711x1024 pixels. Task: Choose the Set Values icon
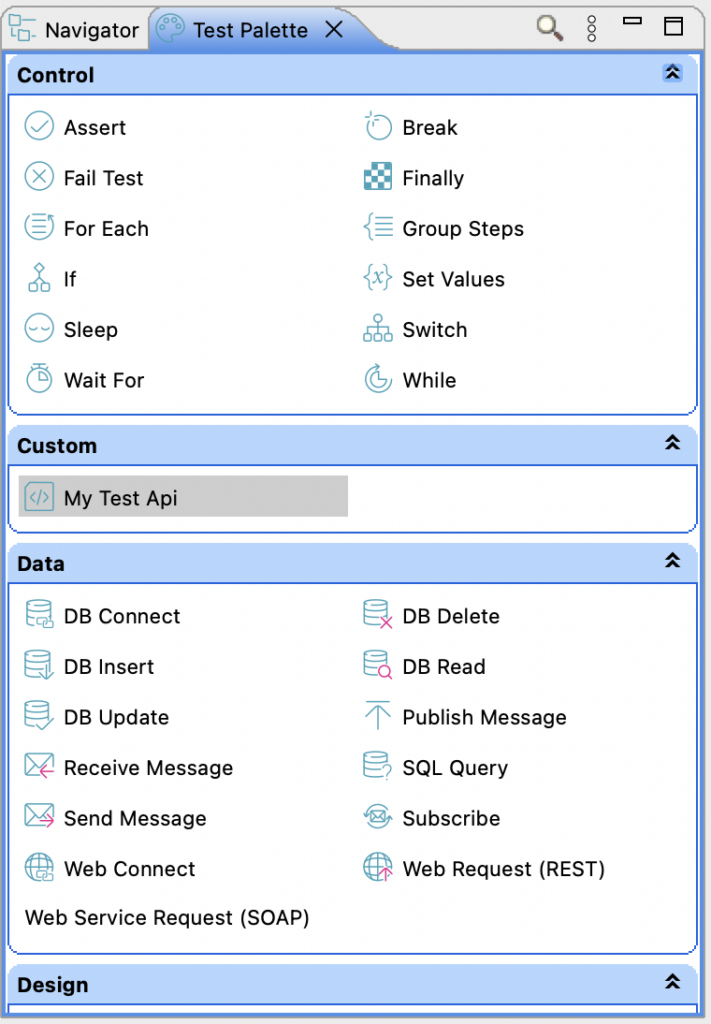(x=377, y=278)
